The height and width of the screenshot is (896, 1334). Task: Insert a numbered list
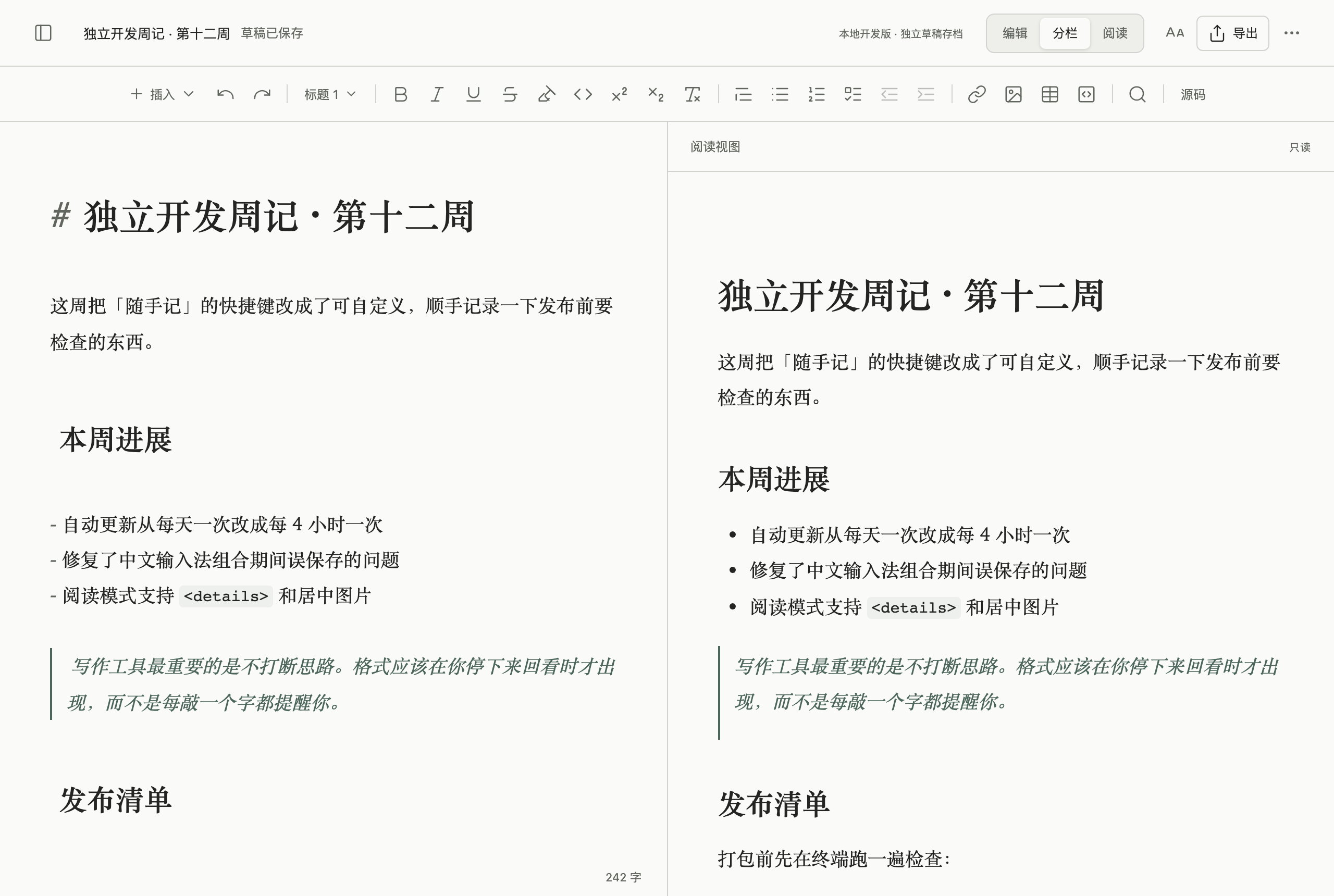[x=816, y=94]
